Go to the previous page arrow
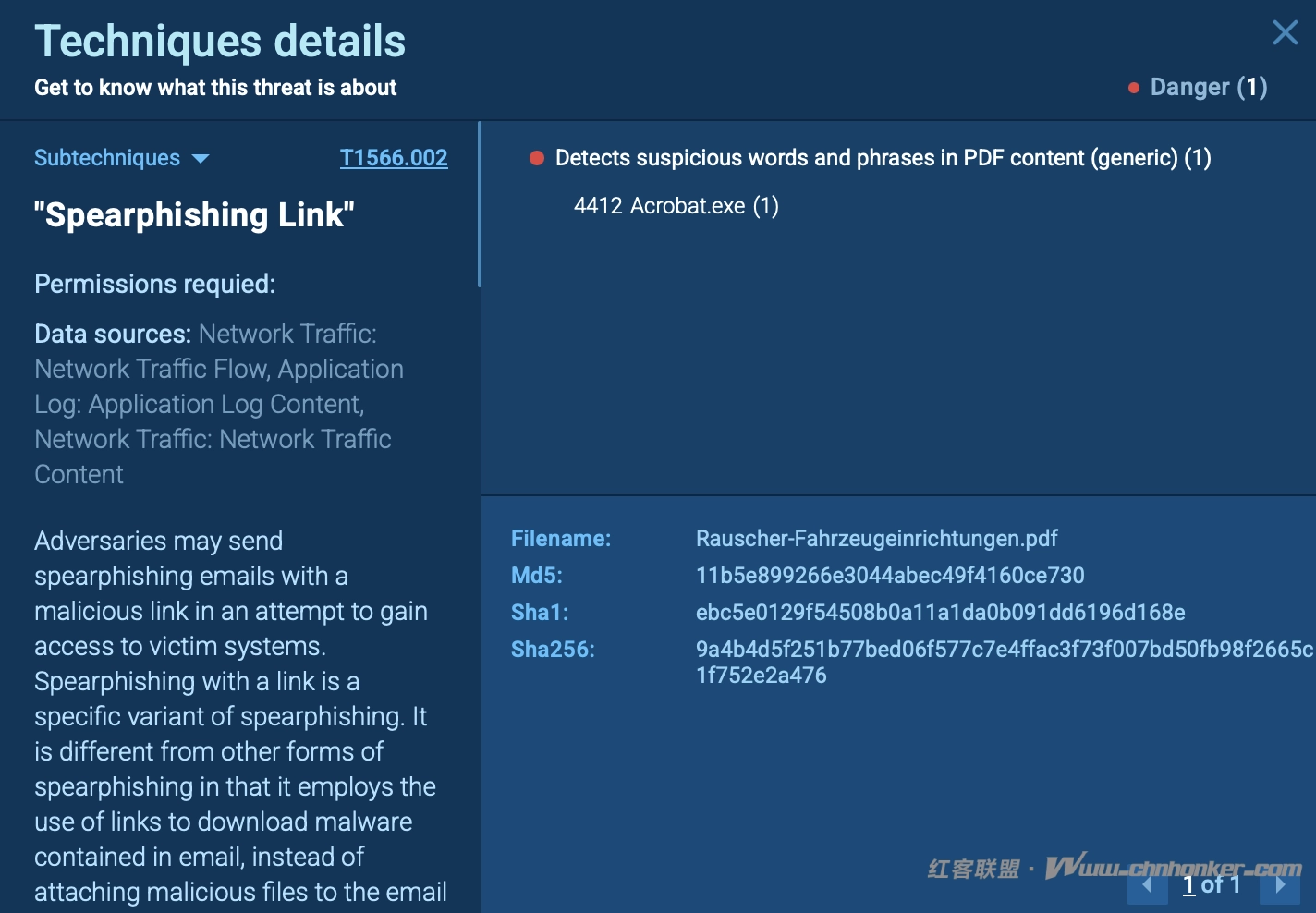1316x913 pixels. click(x=1147, y=885)
